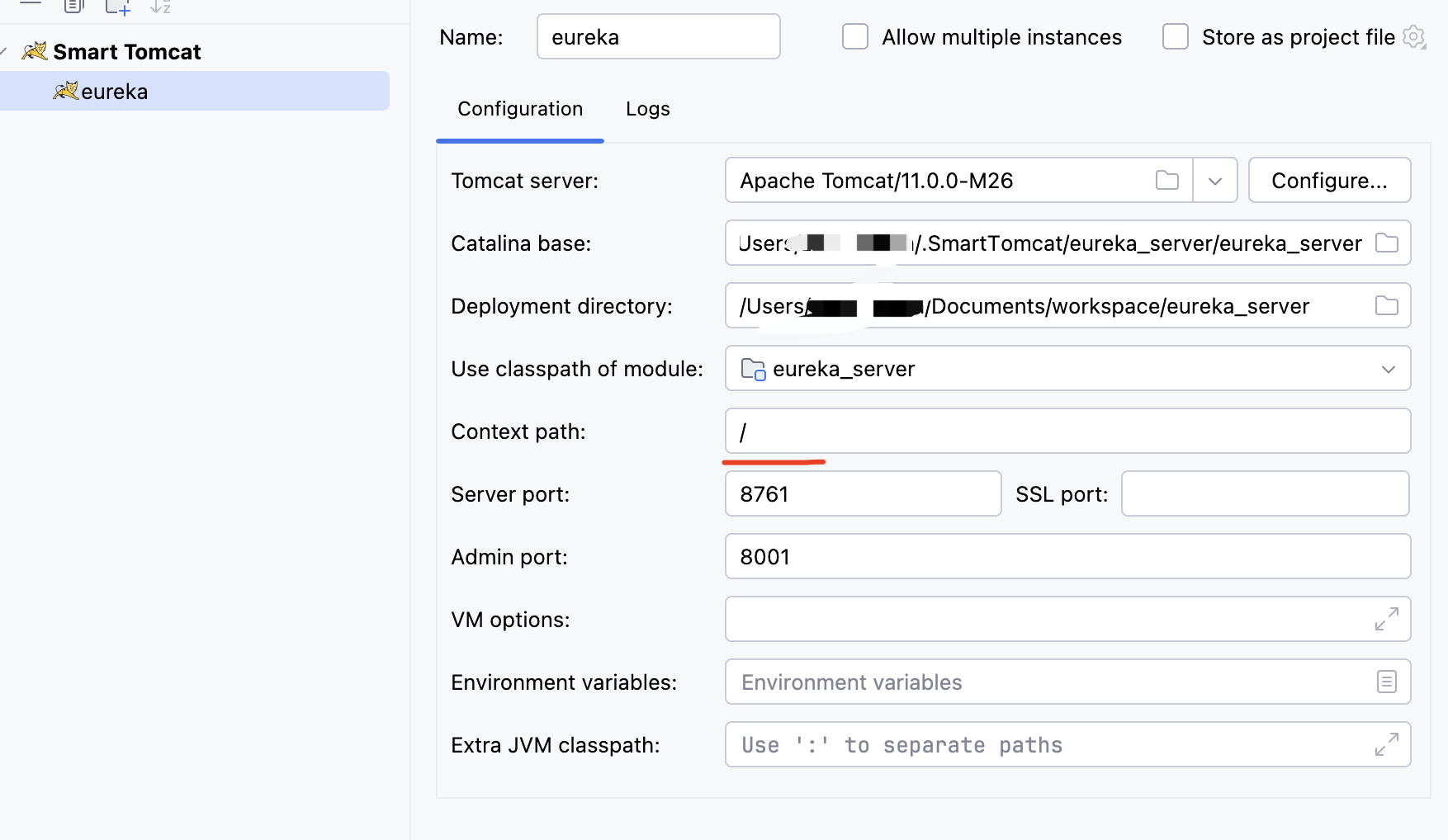Select the eureka run configuration
The width and height of the screenshot is (1448, 840).
pyautogui.click(x=195, y=91)
